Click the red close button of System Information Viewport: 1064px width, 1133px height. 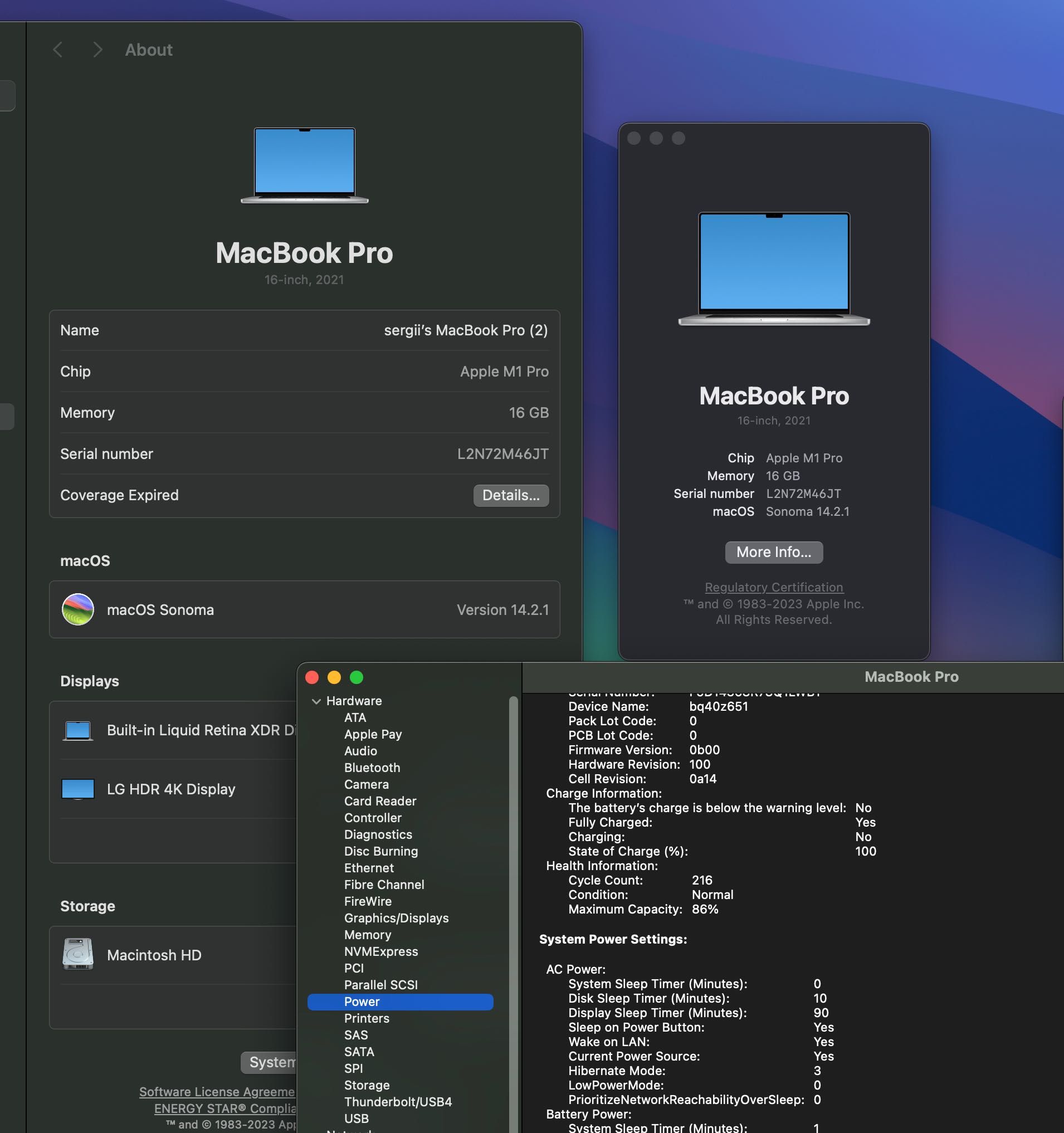pyautogui.click(x=312, y=677)
